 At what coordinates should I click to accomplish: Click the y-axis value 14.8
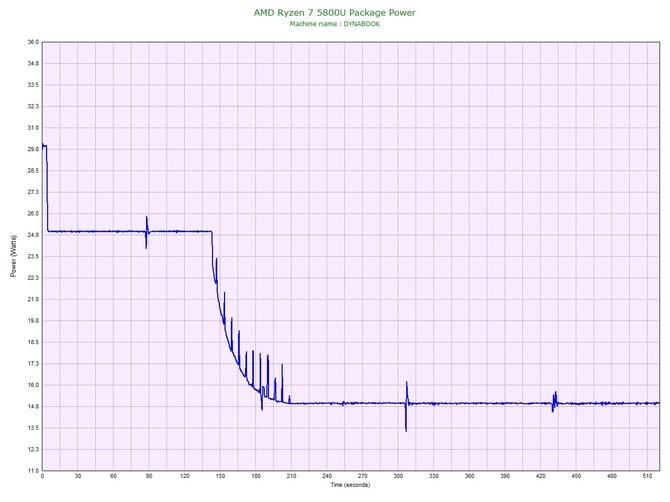click(33, 406)
